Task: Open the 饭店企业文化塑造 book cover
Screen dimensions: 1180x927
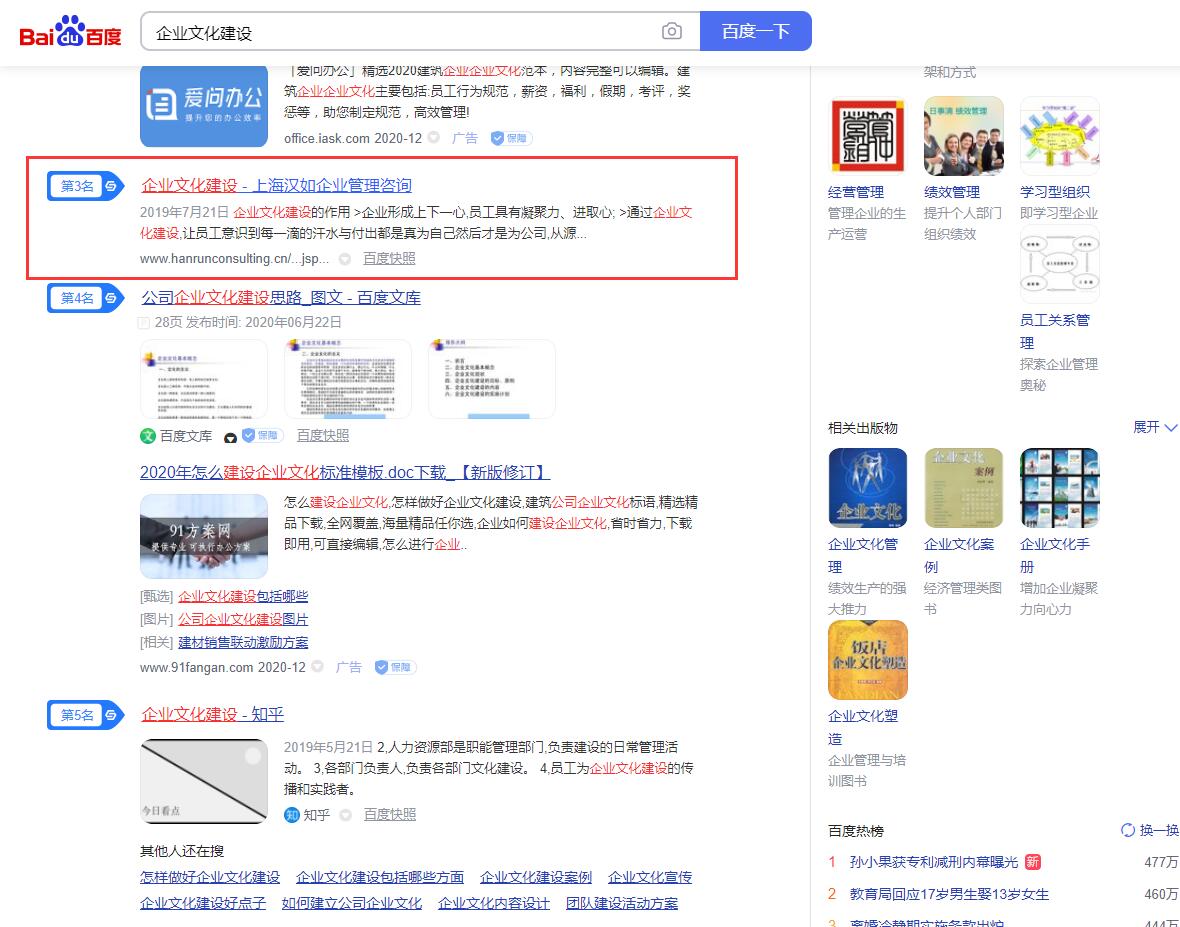Action: [x=867, y=660]
